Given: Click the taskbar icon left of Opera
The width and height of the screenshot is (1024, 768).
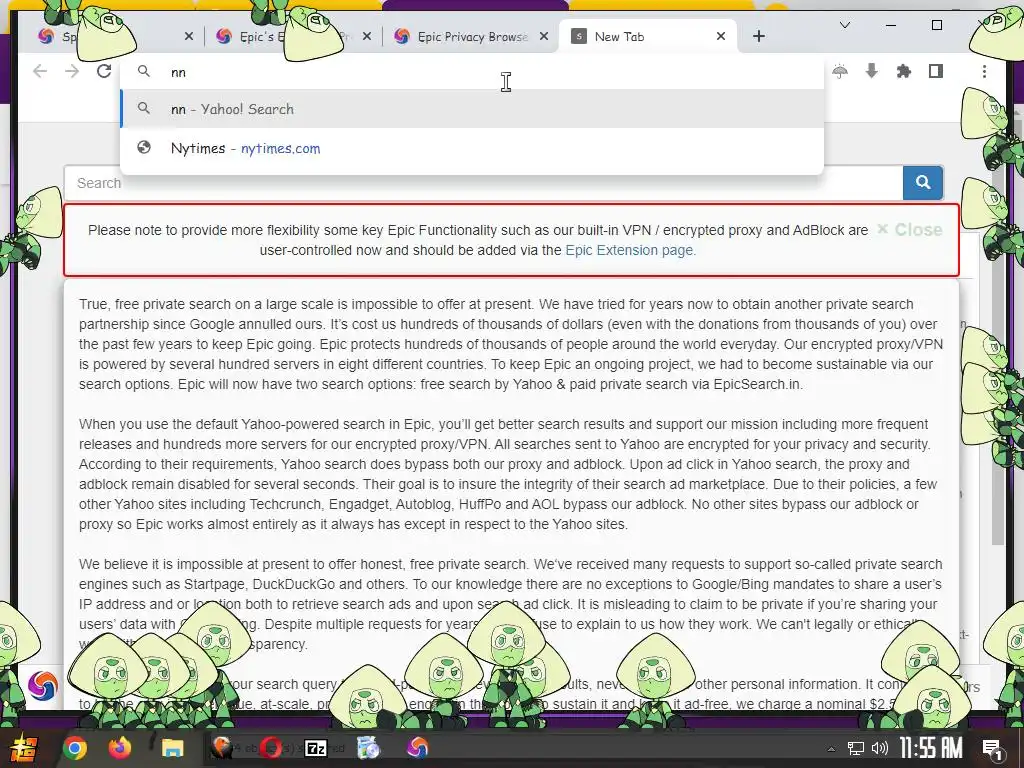Looking at the screenshot, I should click(222, 748).
